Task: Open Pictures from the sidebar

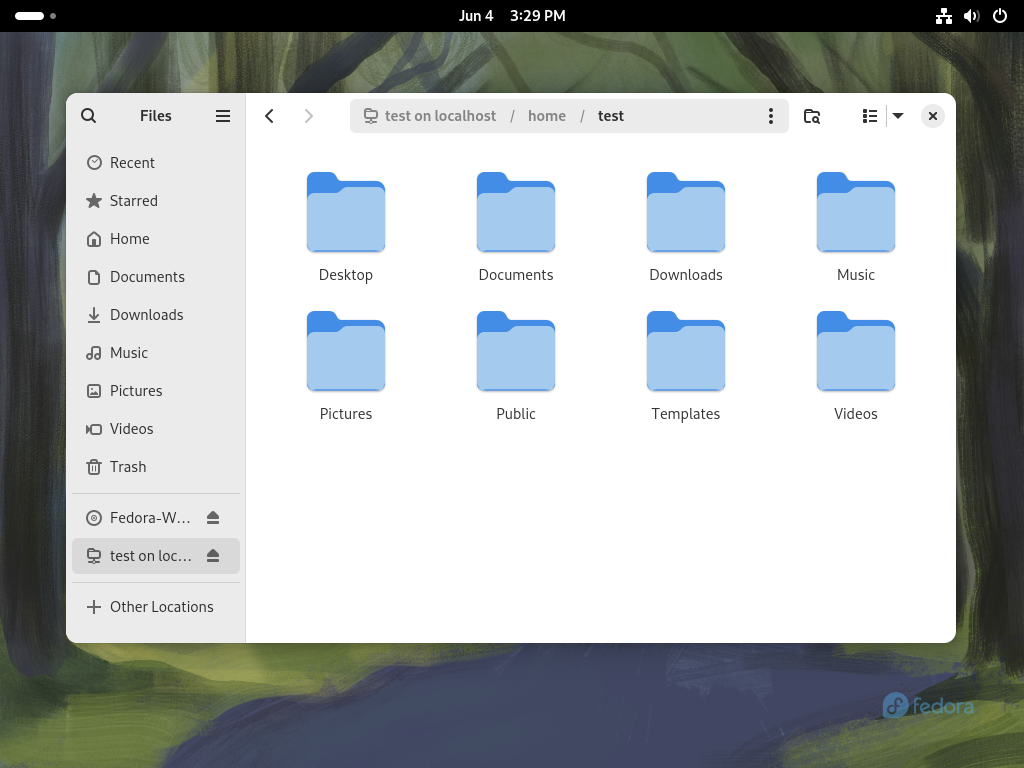Action: (x=156, y=391)
